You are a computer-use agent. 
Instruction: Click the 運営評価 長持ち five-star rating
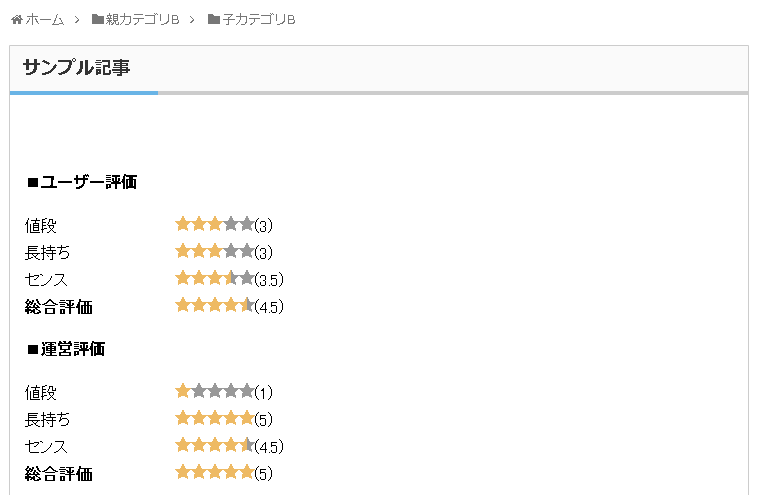(x=215, y=419)
